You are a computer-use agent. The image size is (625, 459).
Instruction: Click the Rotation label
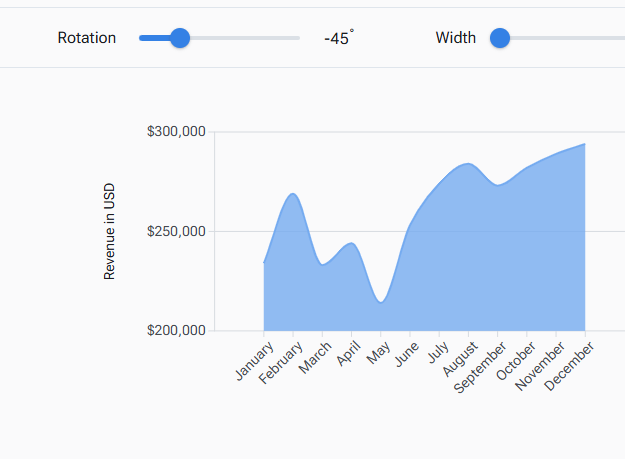click(87, 38)
